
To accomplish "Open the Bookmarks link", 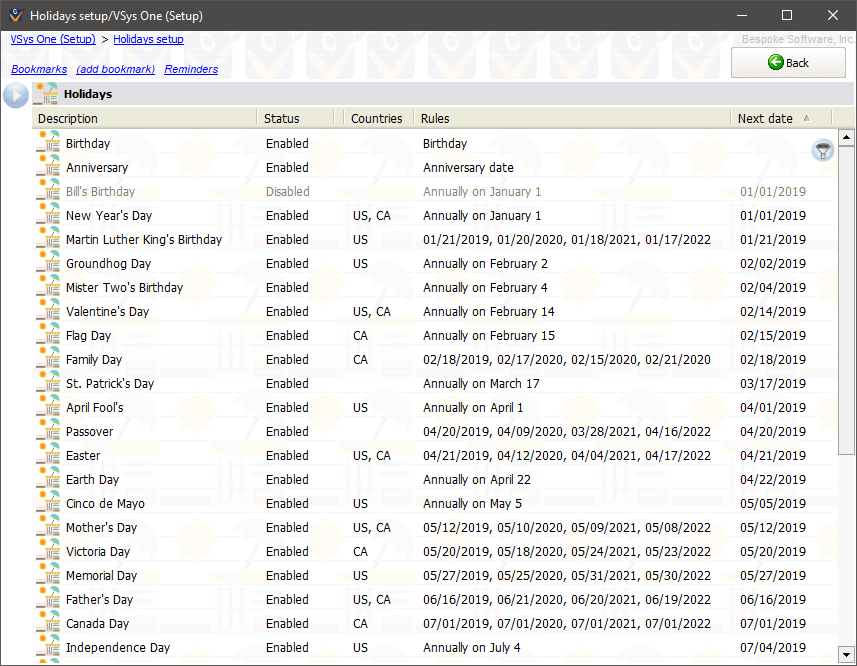I will click(39, 69).
